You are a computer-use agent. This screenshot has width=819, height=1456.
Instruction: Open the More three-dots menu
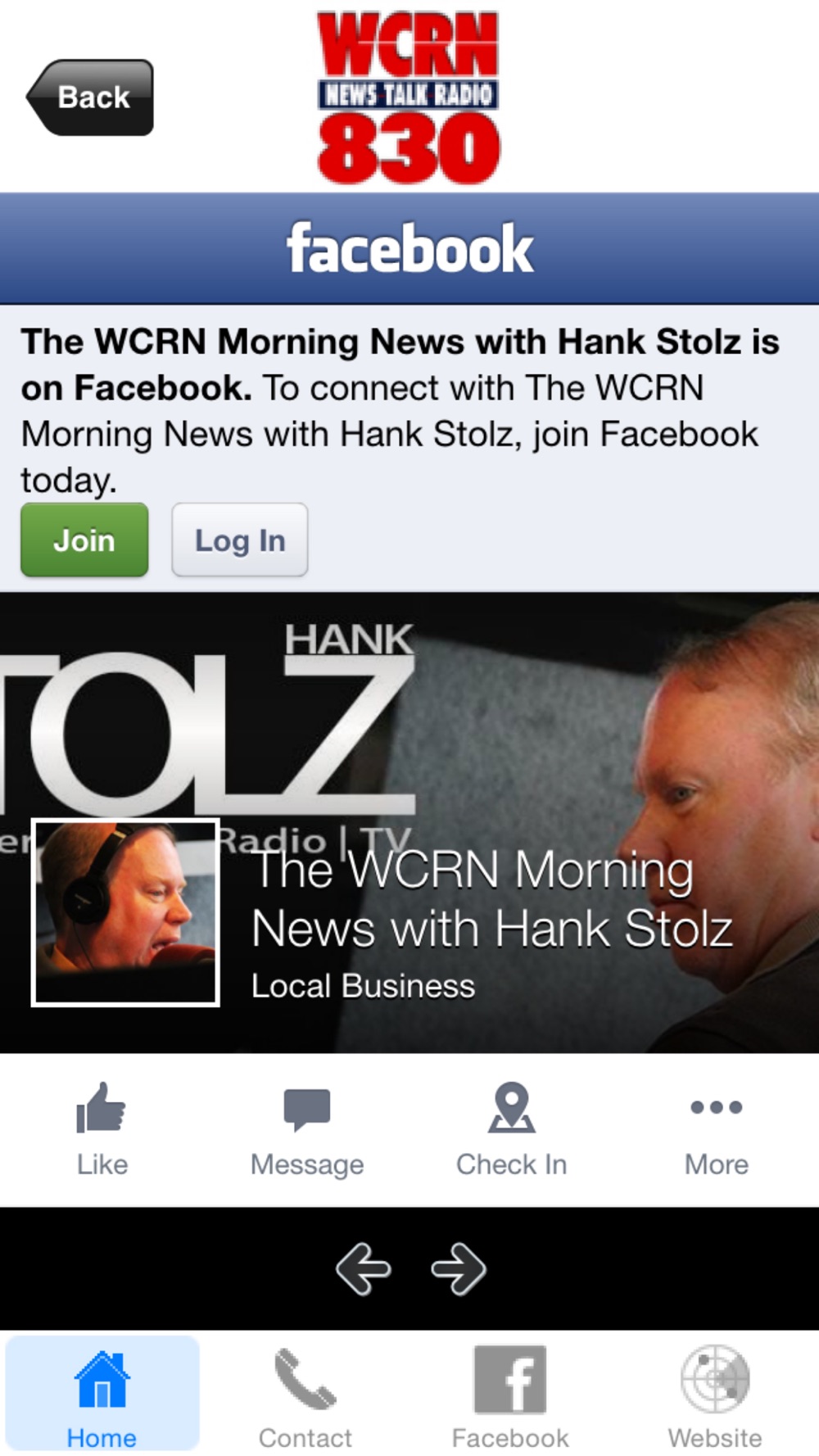pos(717,1107)
